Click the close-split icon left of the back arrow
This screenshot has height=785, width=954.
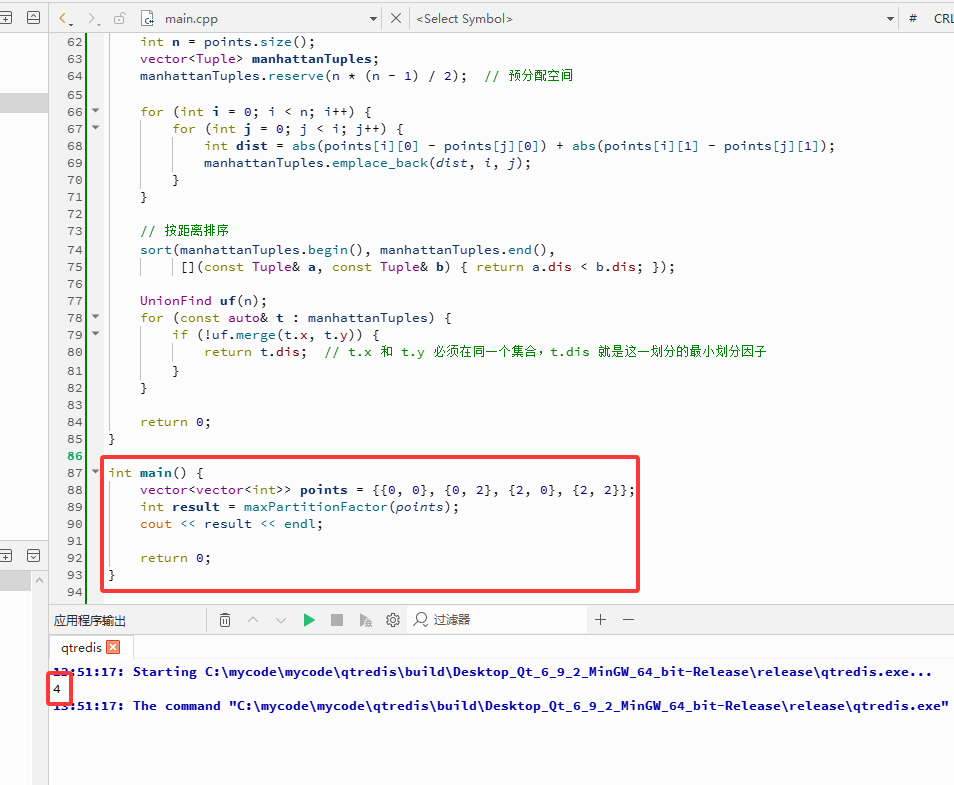pyautogui.click(x=33, y=18)
